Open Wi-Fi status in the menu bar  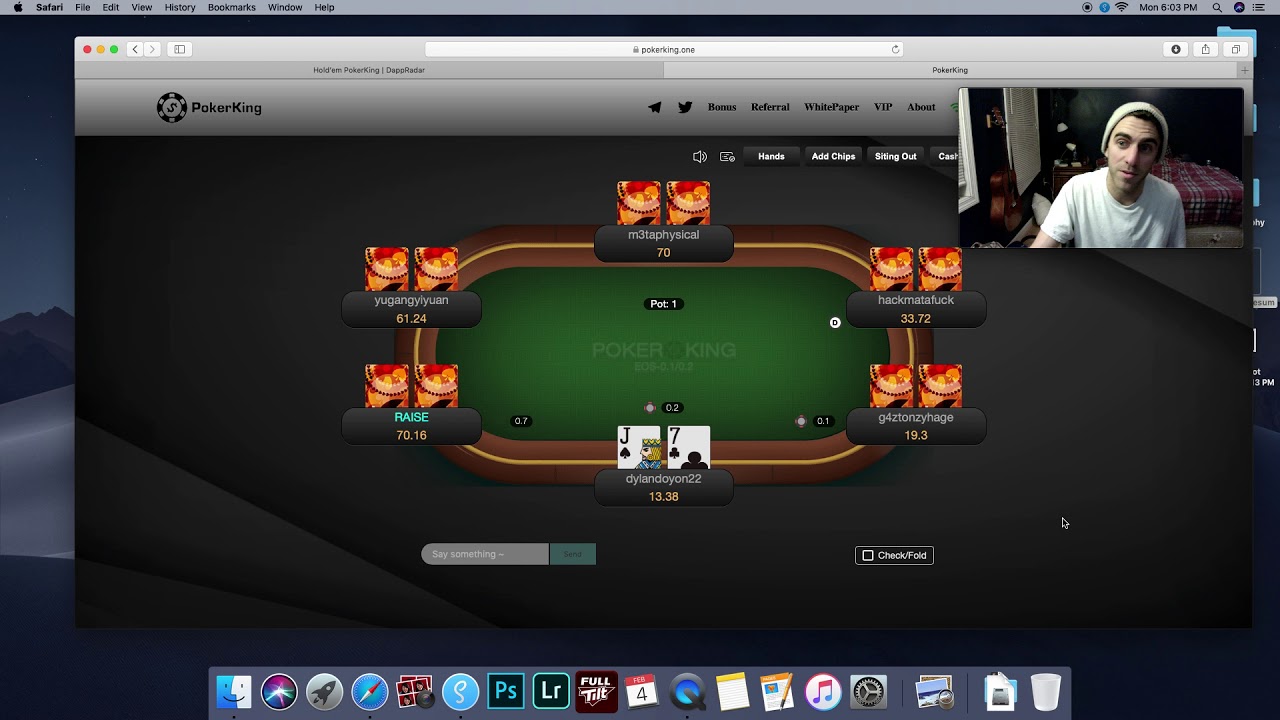click(1122, 7)
